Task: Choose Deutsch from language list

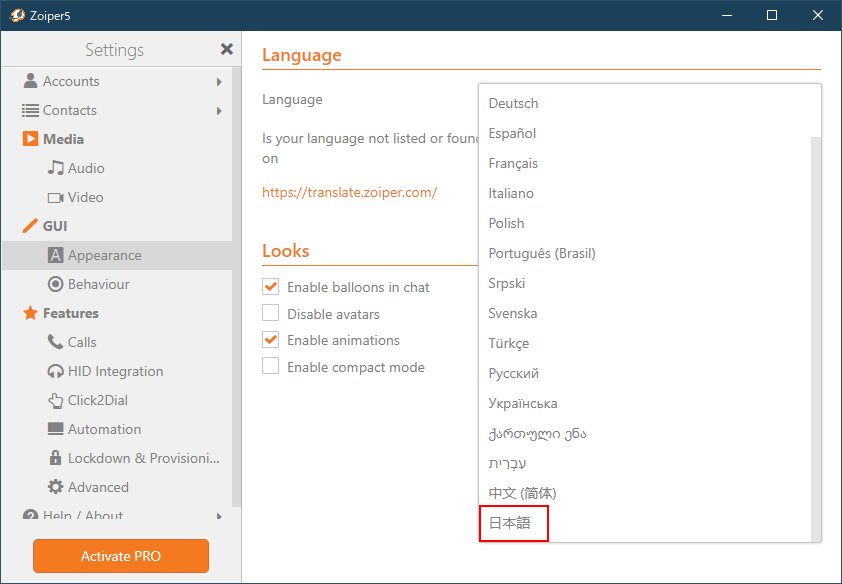Action: pyautogui.click(x=644, y=103)
